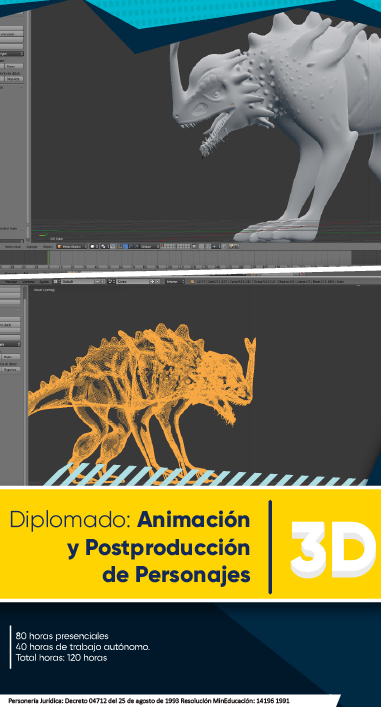The width and height of the screenshot is (381, 707).
Task: Open the Ventana menu in the lower Blender window
Action: pos(28,282)
